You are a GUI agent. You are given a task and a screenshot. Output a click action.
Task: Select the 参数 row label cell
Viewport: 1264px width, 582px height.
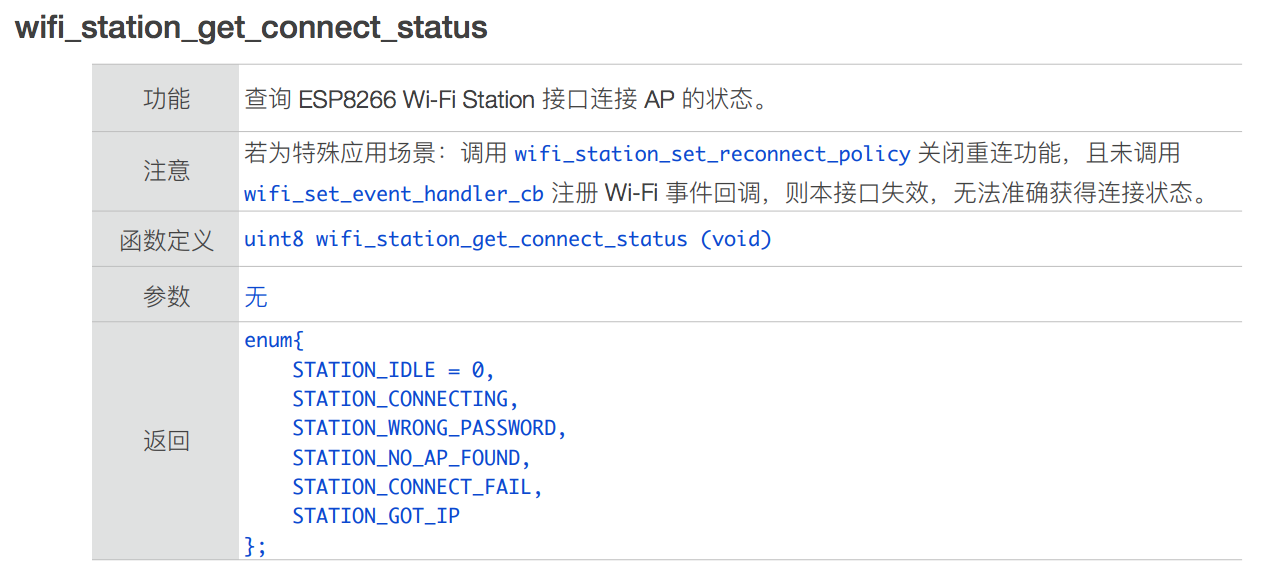point(166,297)
